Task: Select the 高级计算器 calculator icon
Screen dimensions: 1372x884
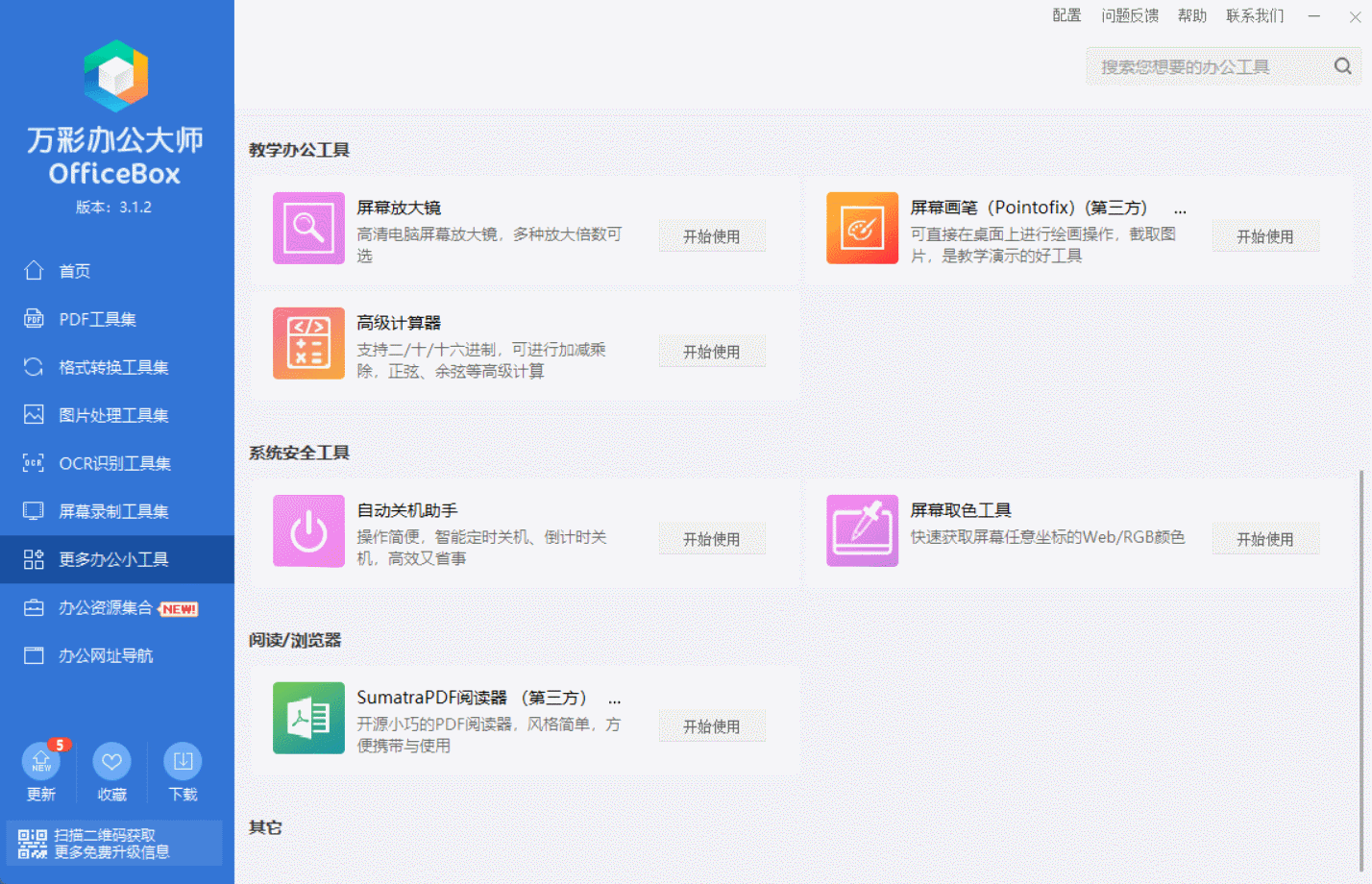Action: 308,343
